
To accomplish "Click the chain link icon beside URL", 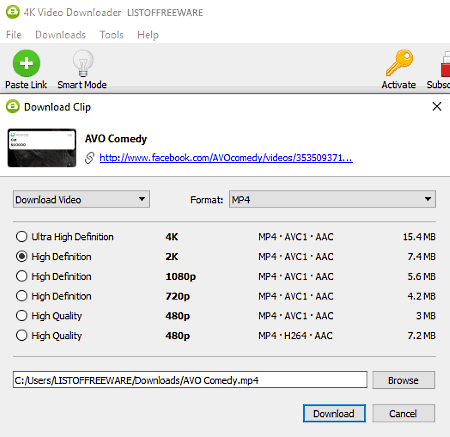I will click(89, 158).
